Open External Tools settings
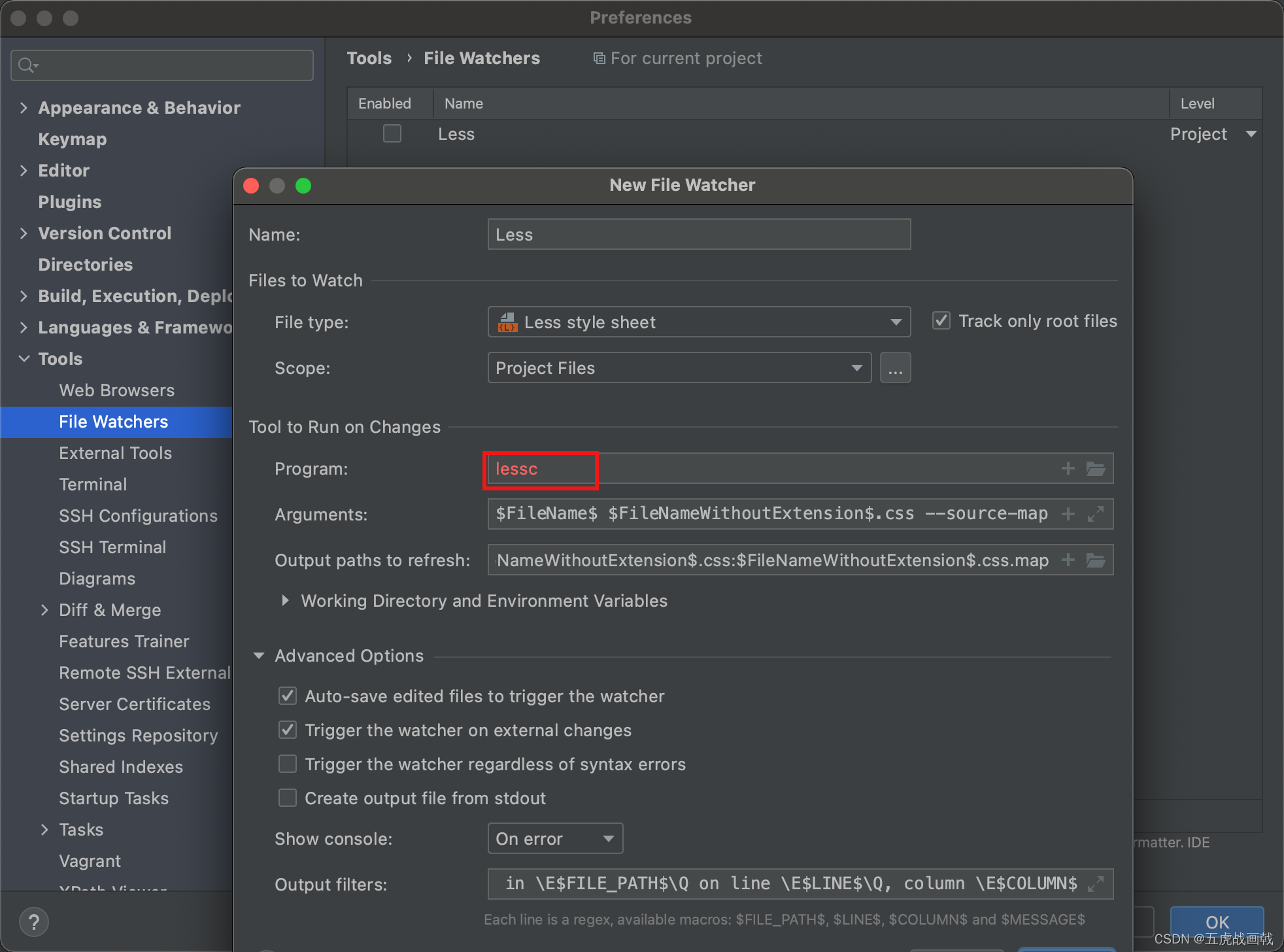 click(116, 453)
